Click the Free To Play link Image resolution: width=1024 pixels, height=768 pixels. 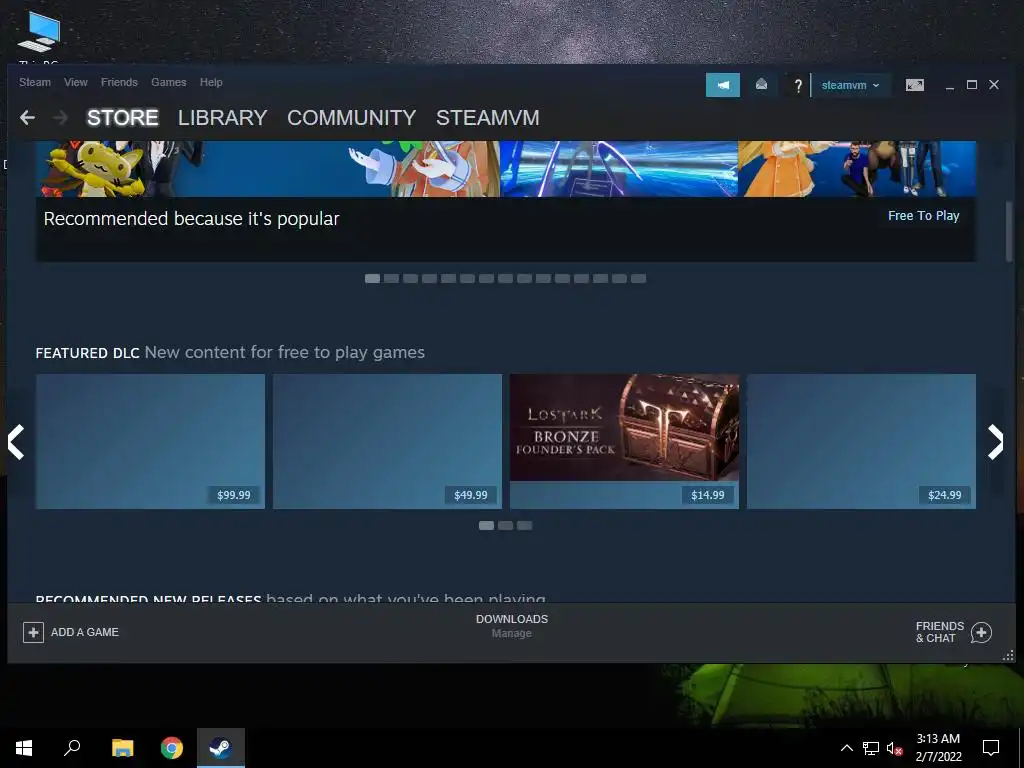point(923,216)
